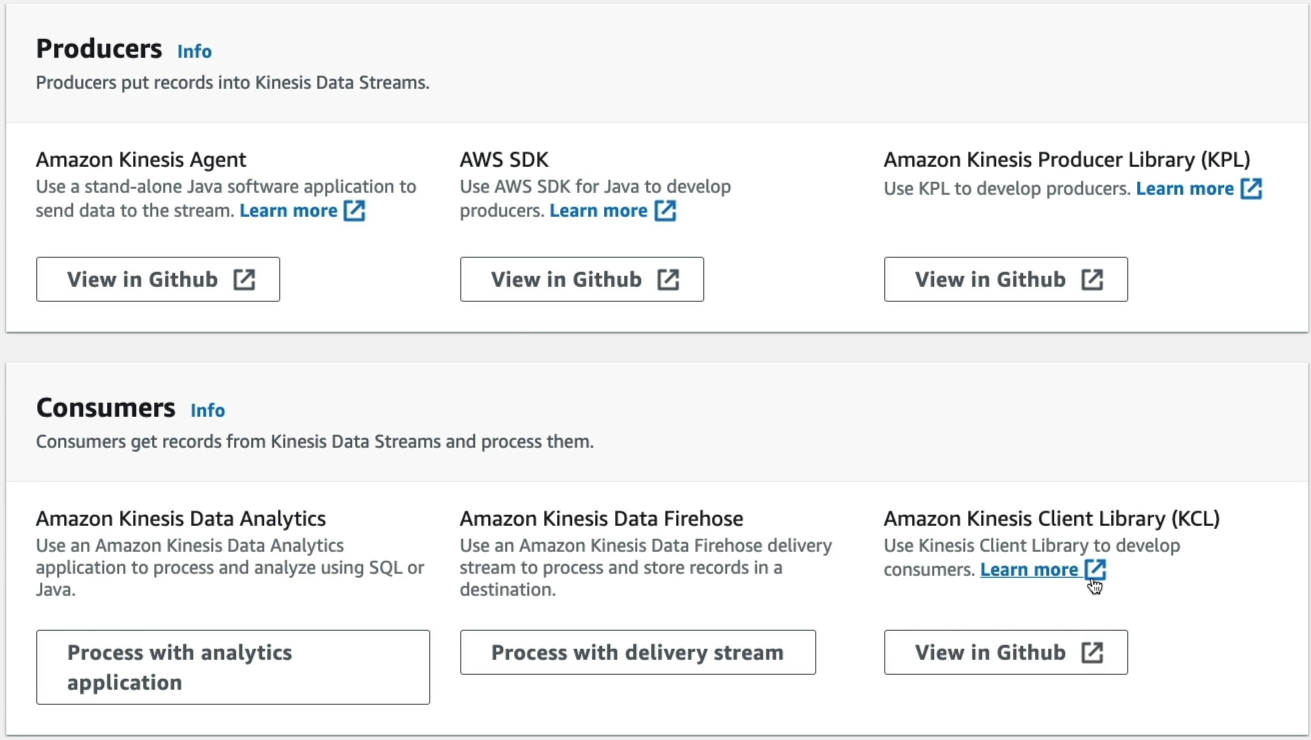1311x740 pixels.
Task: Open external-link icon beside Kinesis Agent Learn more
Action: 354,211
